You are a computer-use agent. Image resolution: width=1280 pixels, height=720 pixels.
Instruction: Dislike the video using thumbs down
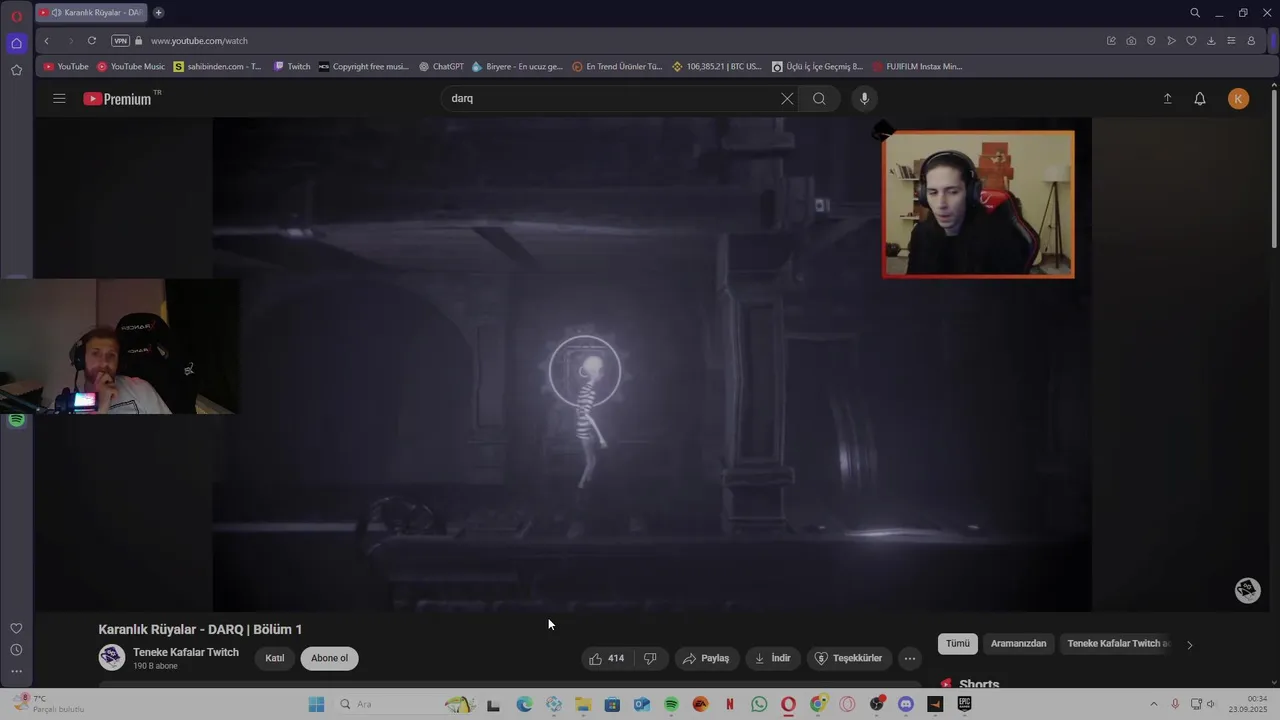[650, 658]
